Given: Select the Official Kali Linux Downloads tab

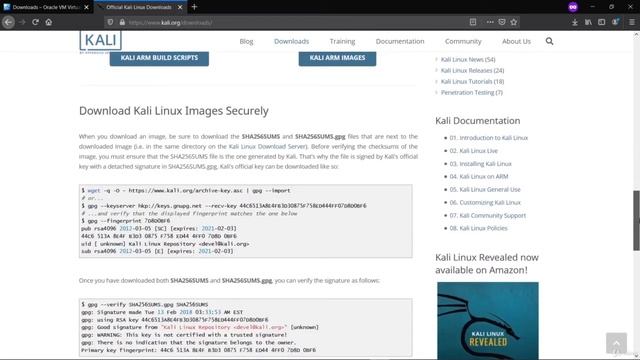Looking at the screenshot, I should click(139, 7).
